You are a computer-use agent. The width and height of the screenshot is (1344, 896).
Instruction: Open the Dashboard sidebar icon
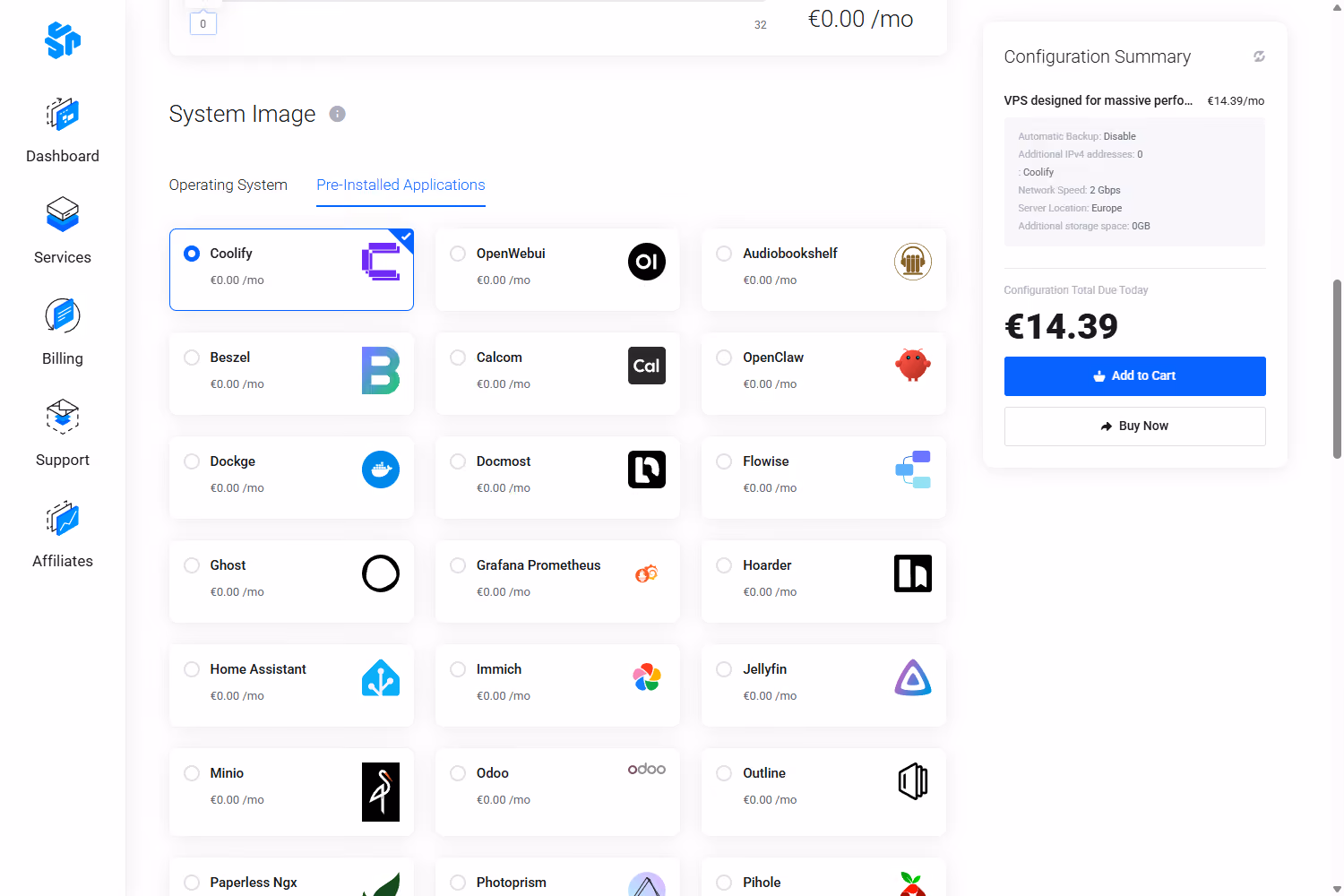pyautogui.click(x=63, y=115)
